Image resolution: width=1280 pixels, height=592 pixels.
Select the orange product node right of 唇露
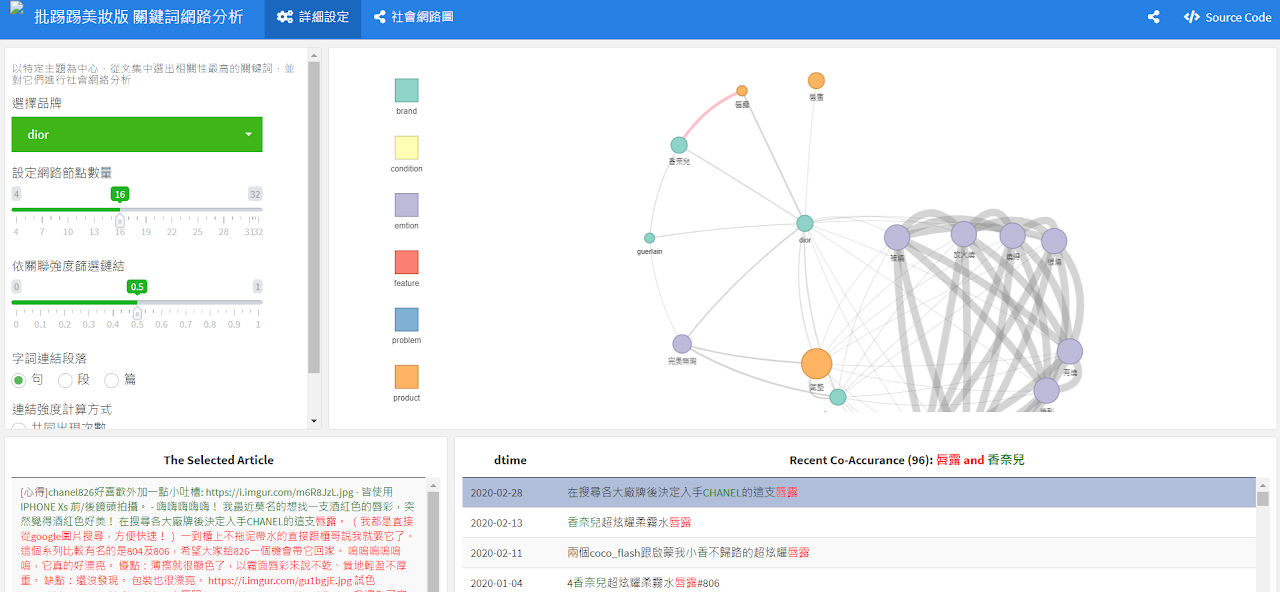[x=816, y=80]
